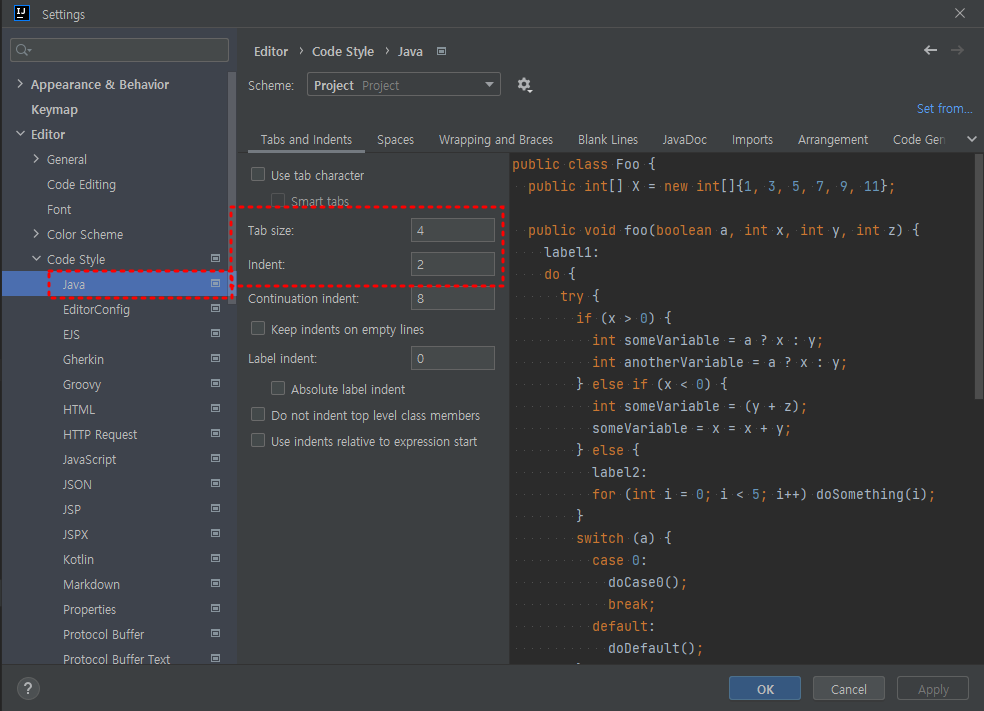Enable Use tab character checkbox
The height and width of the screenshot is (711, 984).
coord(258,174)
